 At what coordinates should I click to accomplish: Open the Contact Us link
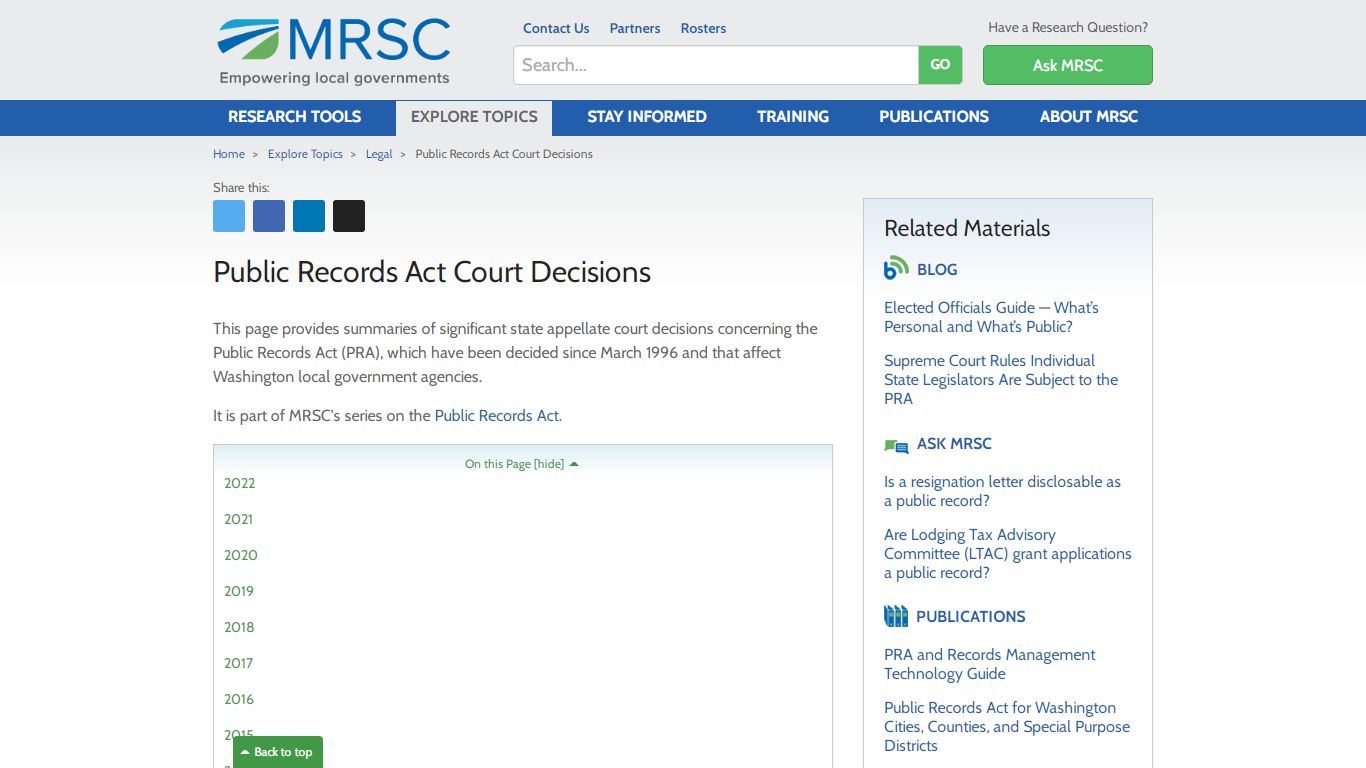point(556,28)
